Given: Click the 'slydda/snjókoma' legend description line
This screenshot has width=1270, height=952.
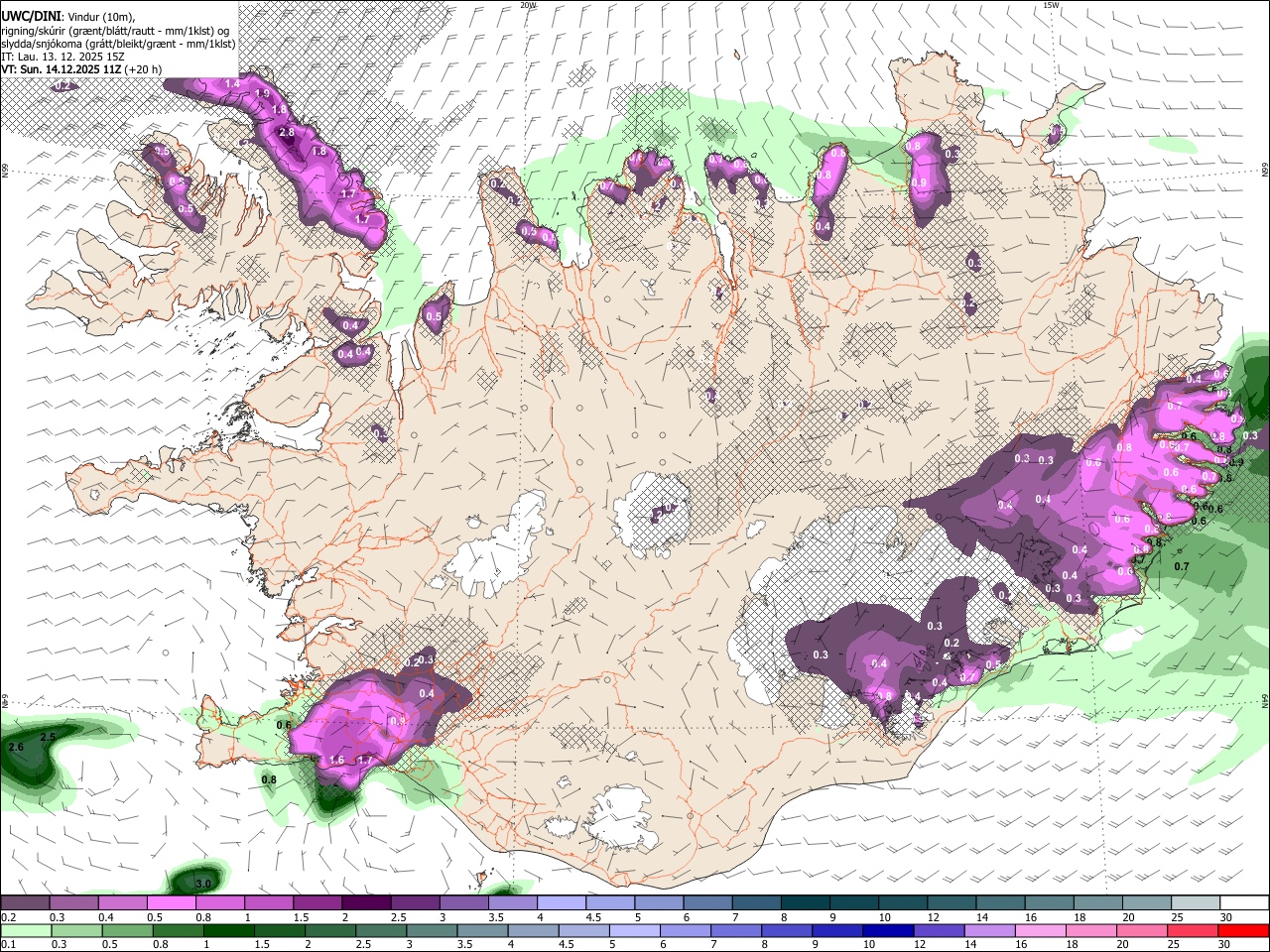Looking at the screenshot, I should [118, 44].
